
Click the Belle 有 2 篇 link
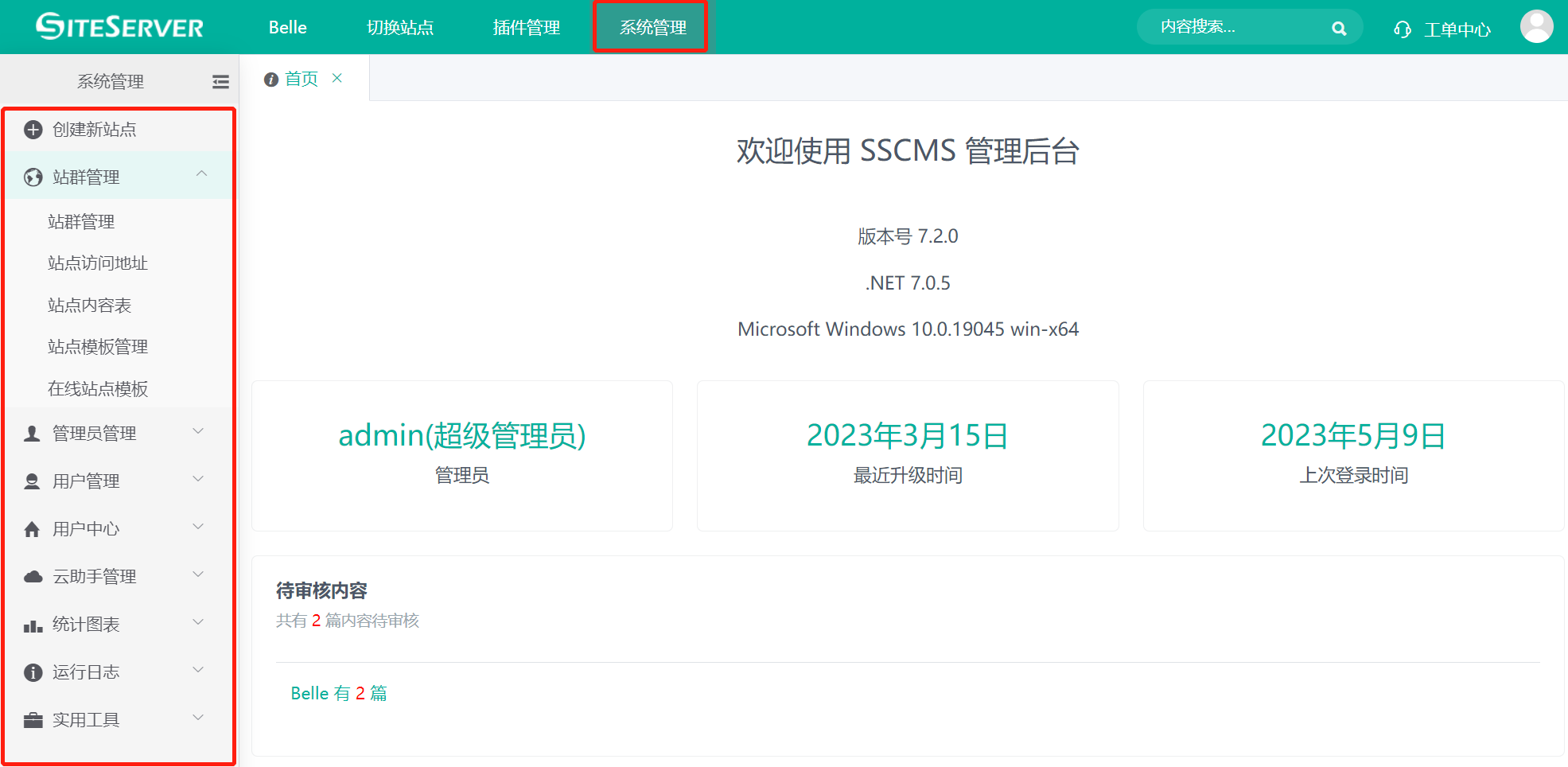click(x=339, y=694)
